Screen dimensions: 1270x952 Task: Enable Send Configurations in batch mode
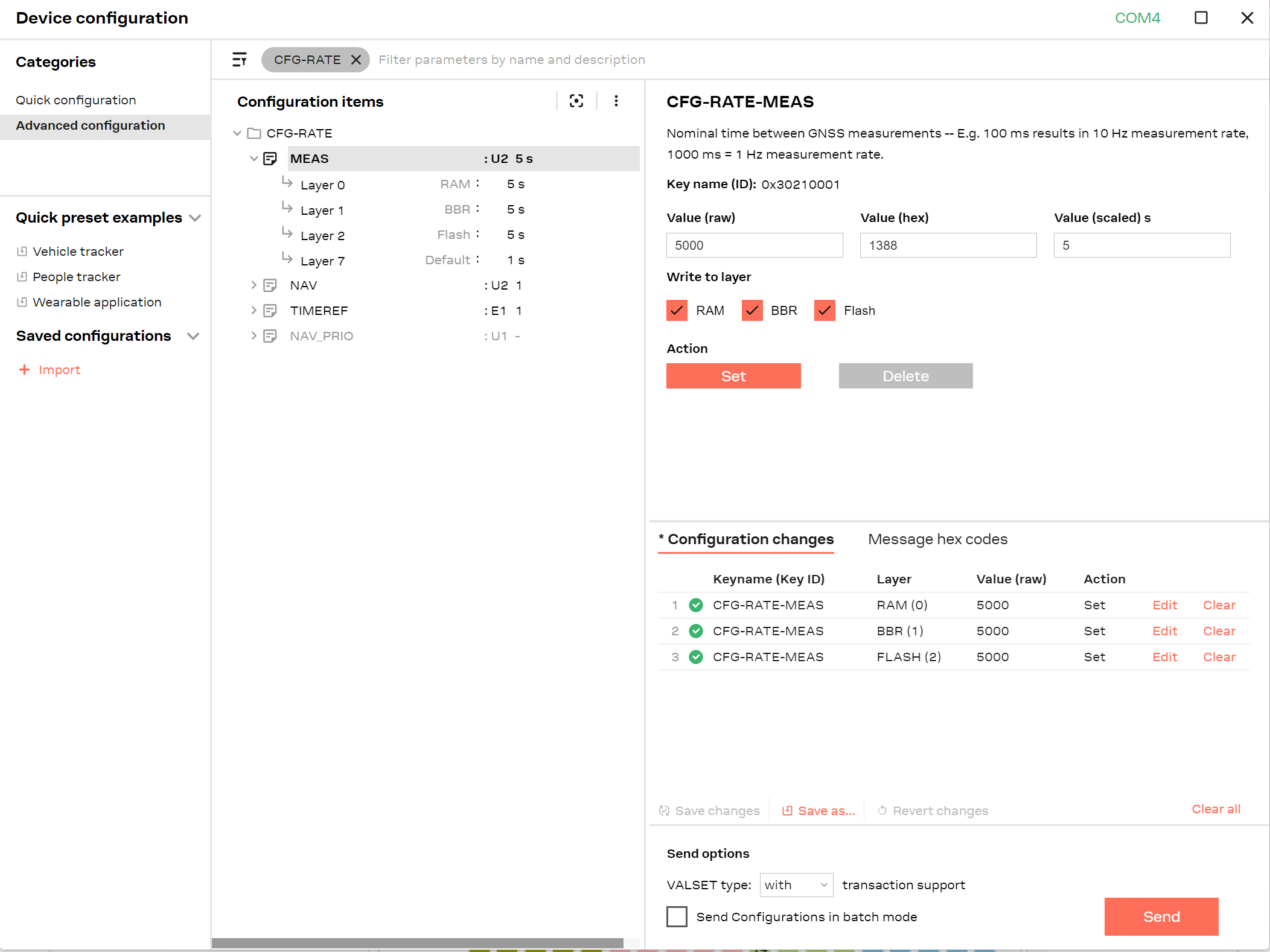point(677,916)
